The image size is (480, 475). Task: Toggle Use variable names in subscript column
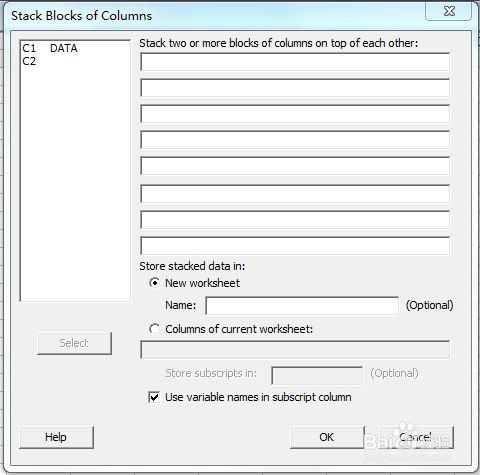tap(154, 397)
